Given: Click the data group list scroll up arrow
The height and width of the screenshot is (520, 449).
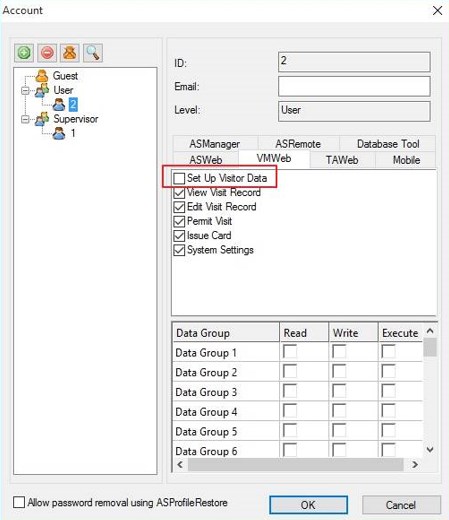Looking at the screenshot, I should click(430, 331).
